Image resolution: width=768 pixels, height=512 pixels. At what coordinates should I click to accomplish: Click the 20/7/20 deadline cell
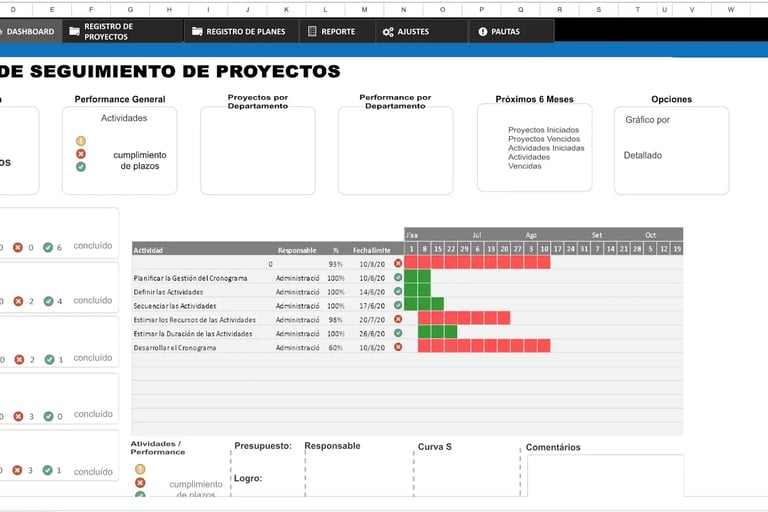click(x=372, y=319)
